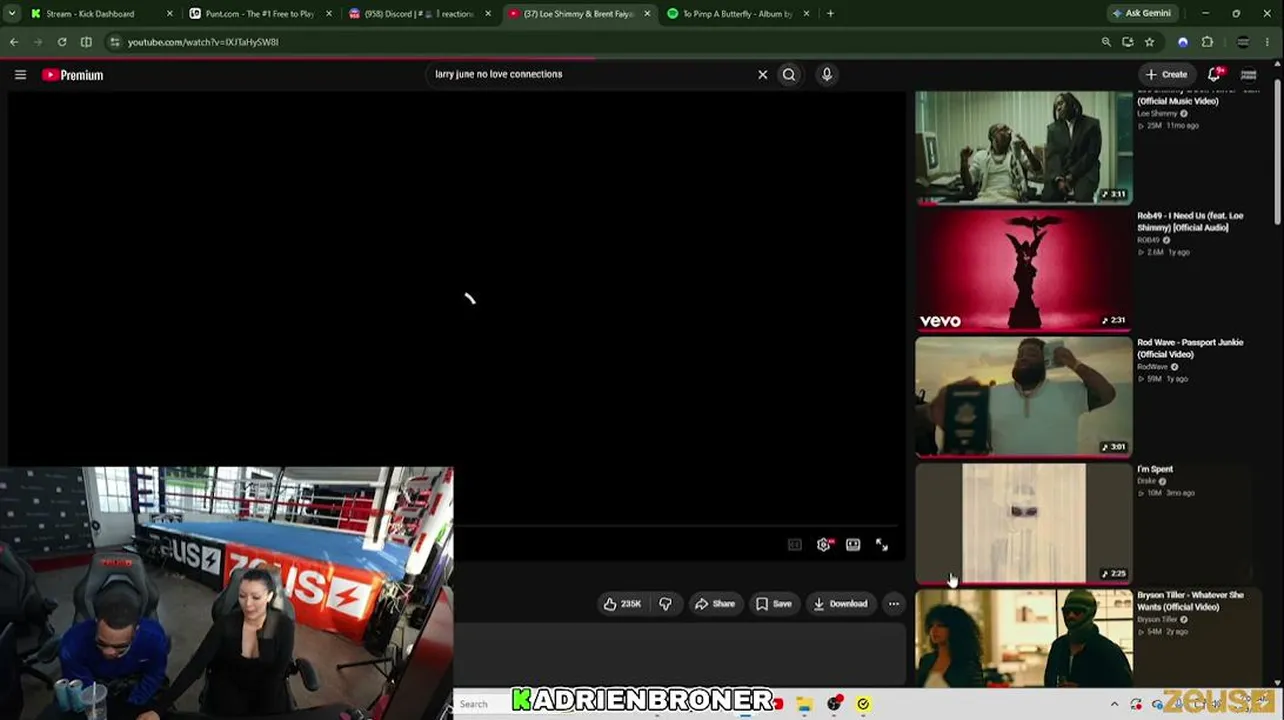This screenshot has width=1284, height=720.
Task: Save the video to a playlist
Action: pos(774,604)
